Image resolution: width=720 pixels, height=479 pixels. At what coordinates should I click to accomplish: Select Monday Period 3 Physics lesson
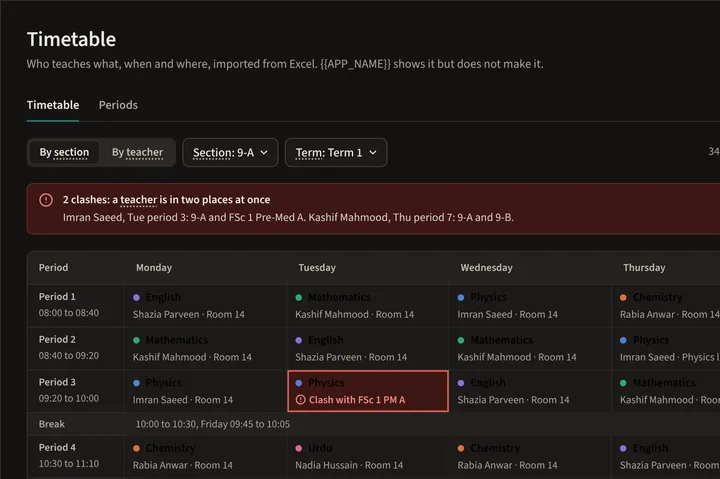pyautogui.click(x=206, y=391)
